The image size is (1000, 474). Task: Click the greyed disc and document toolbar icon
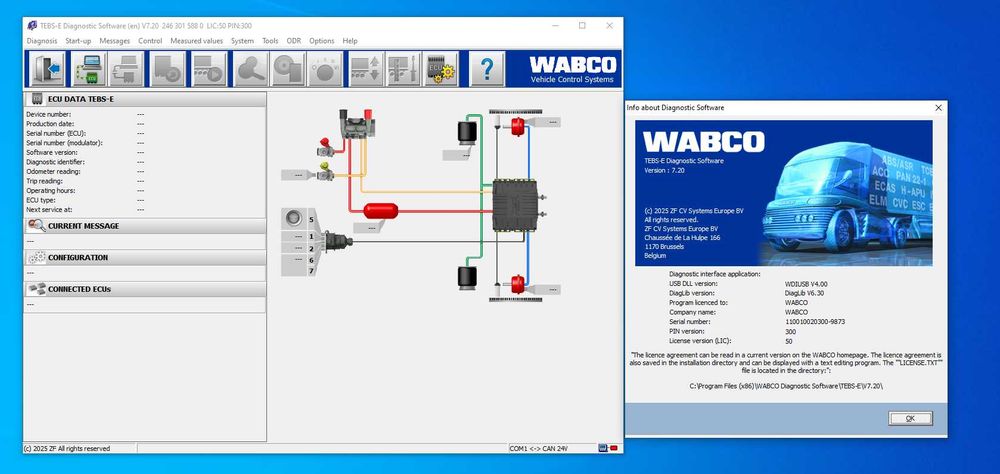pos(288,68)
